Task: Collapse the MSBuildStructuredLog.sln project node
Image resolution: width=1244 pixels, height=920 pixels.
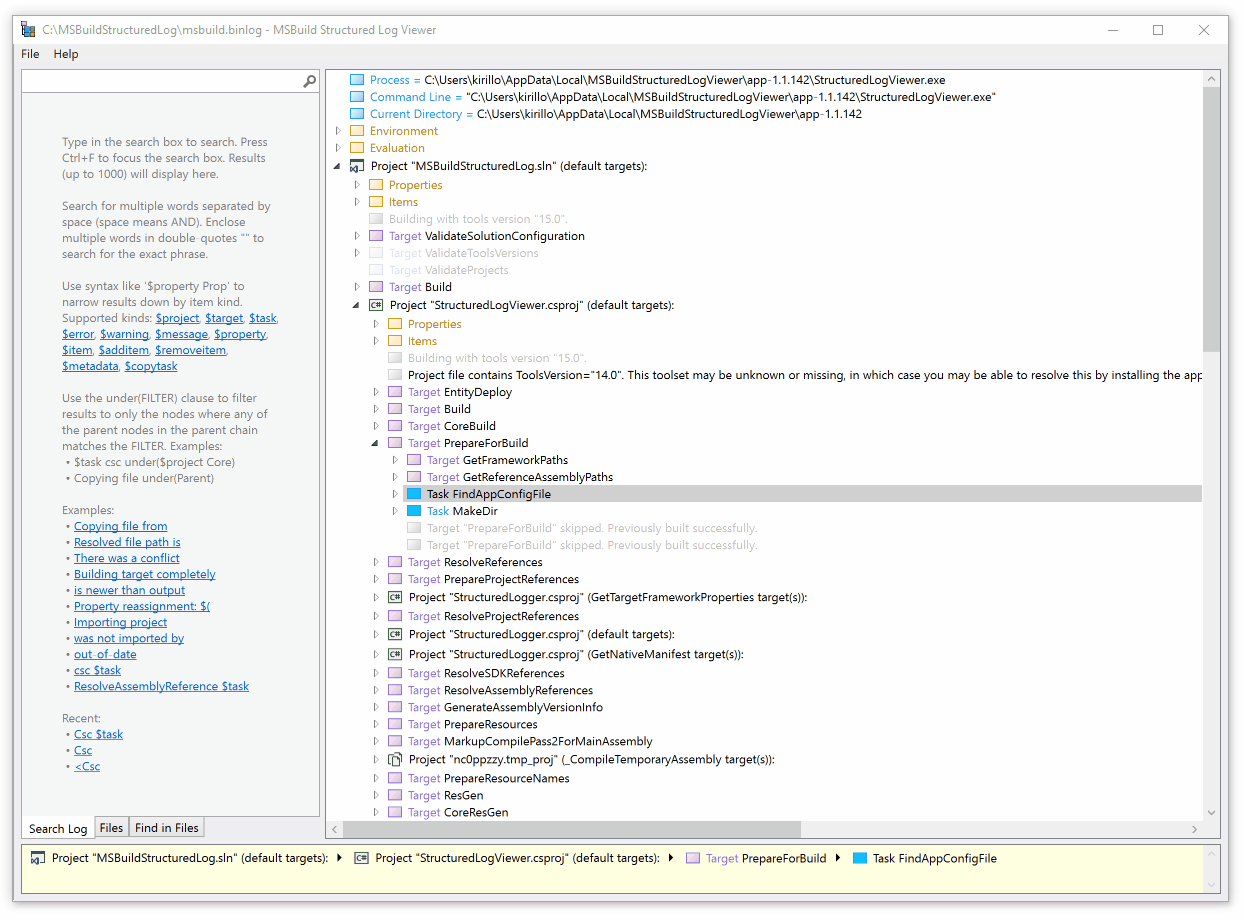Action: pos(338,166)
